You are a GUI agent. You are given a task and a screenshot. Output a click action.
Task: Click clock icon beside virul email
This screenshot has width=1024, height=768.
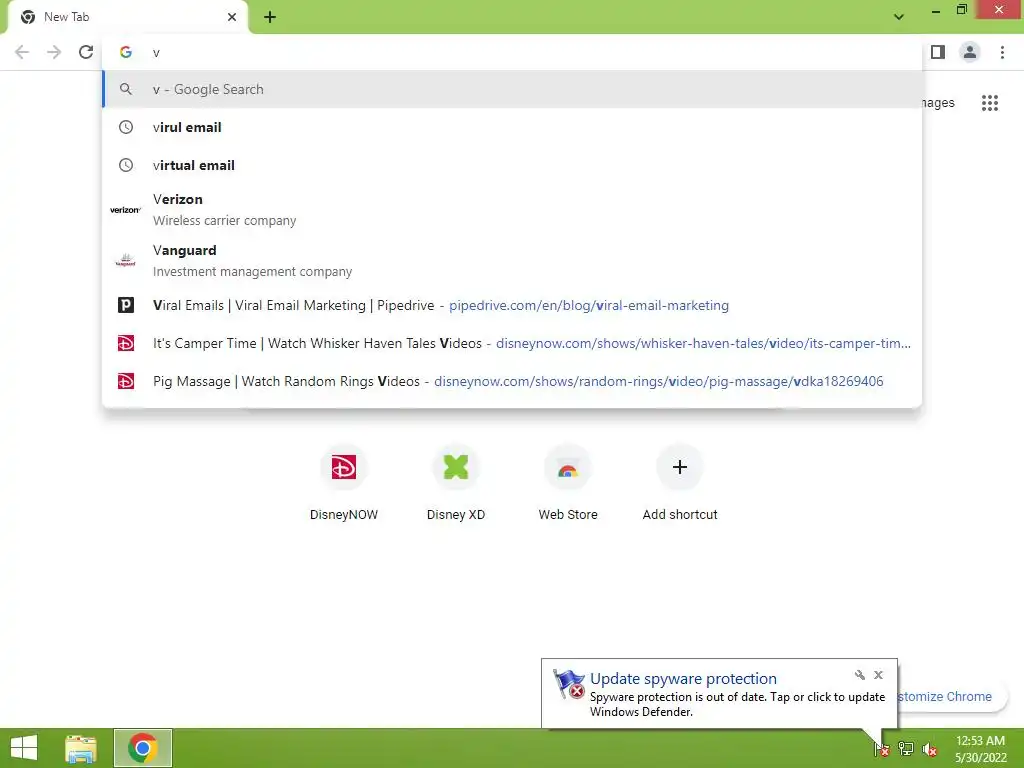click(x=125, y=127)
